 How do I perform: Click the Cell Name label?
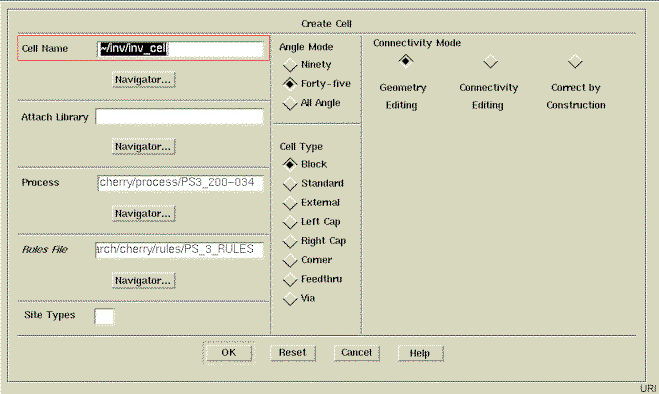45,48
